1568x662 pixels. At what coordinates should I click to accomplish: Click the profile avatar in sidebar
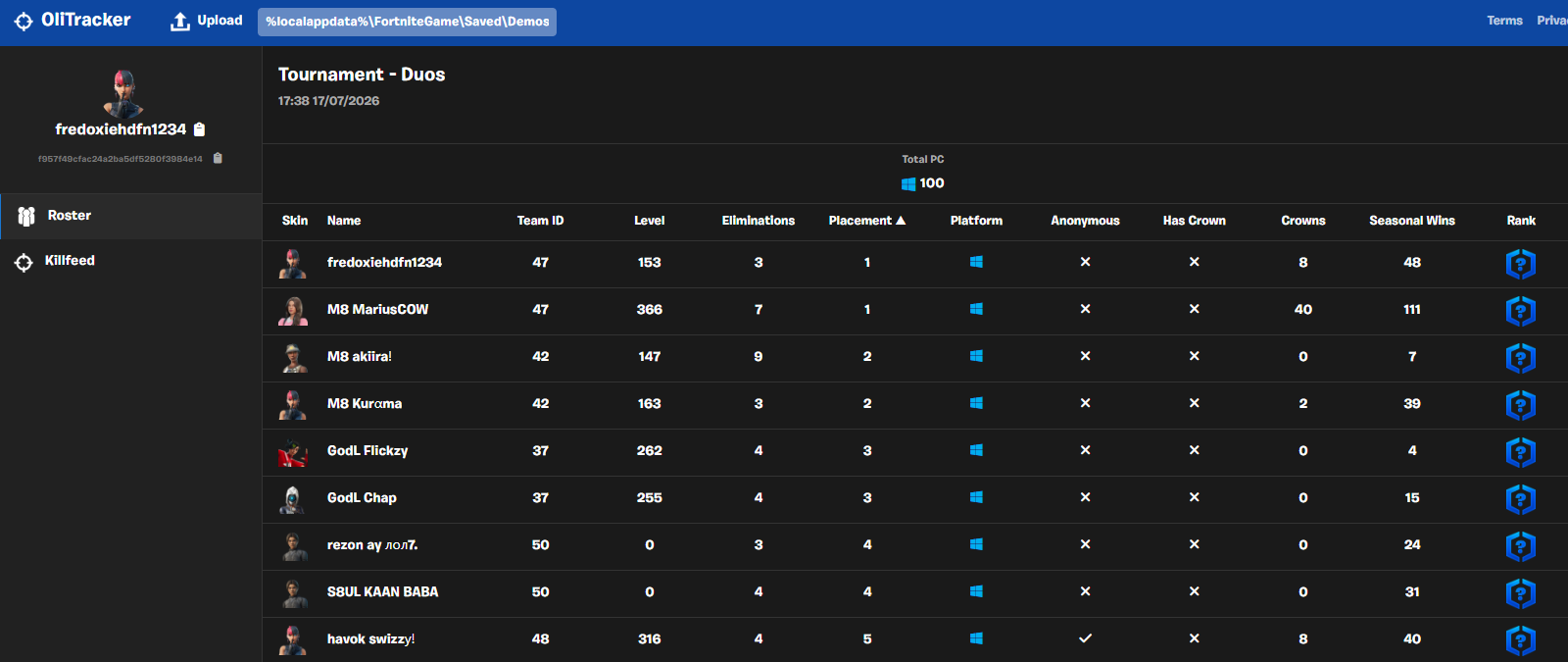tap(123, 93)
